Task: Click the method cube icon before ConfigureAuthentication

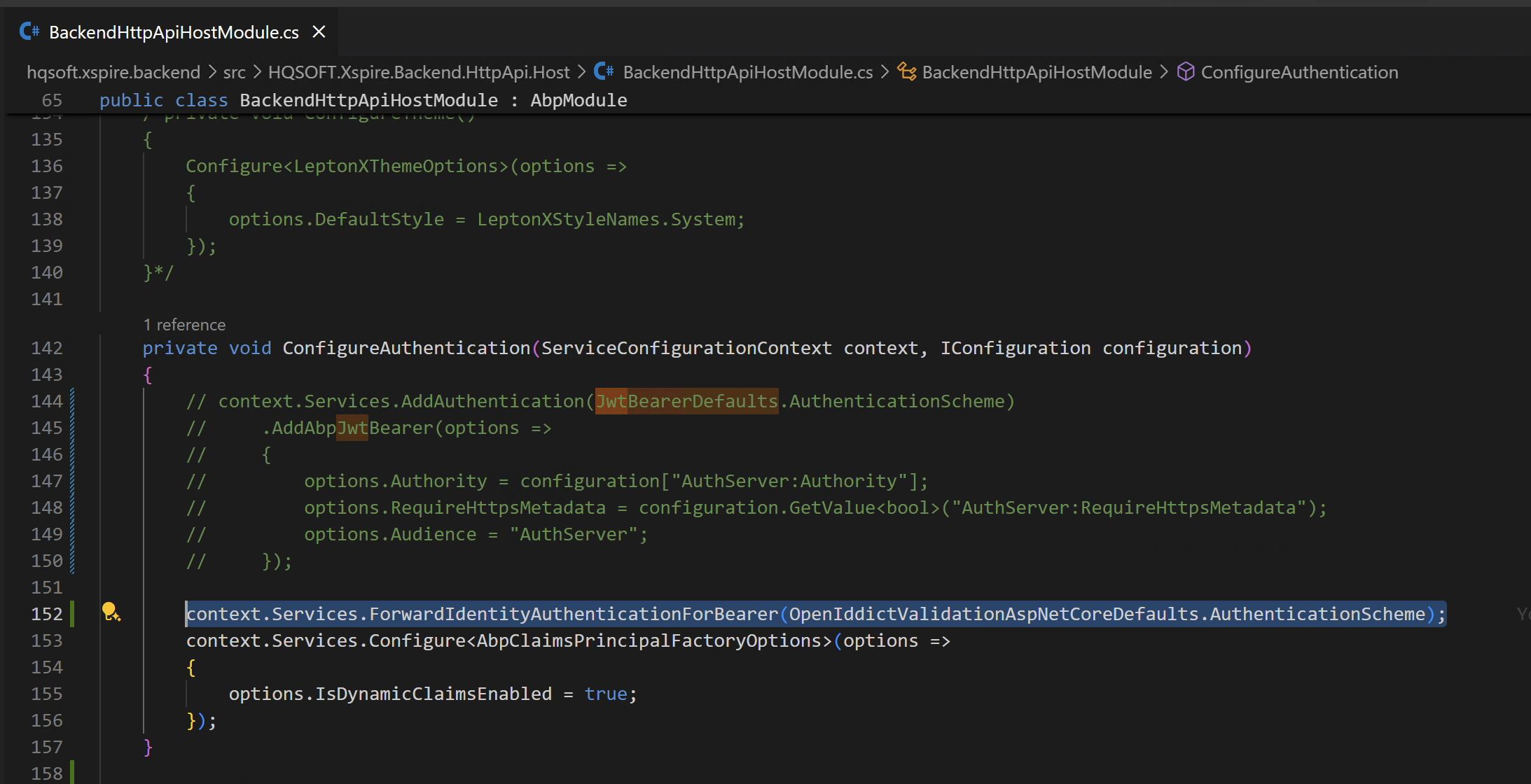Action: tap(1185, 71)
